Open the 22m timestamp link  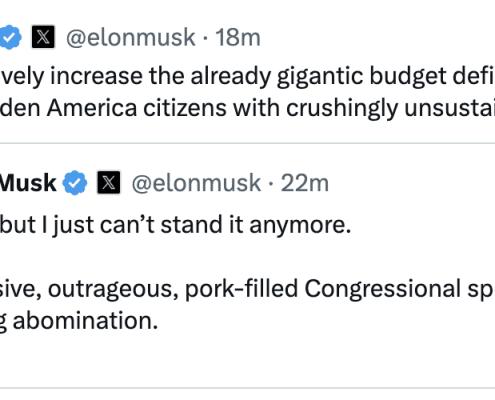click(x=305, y=183)
